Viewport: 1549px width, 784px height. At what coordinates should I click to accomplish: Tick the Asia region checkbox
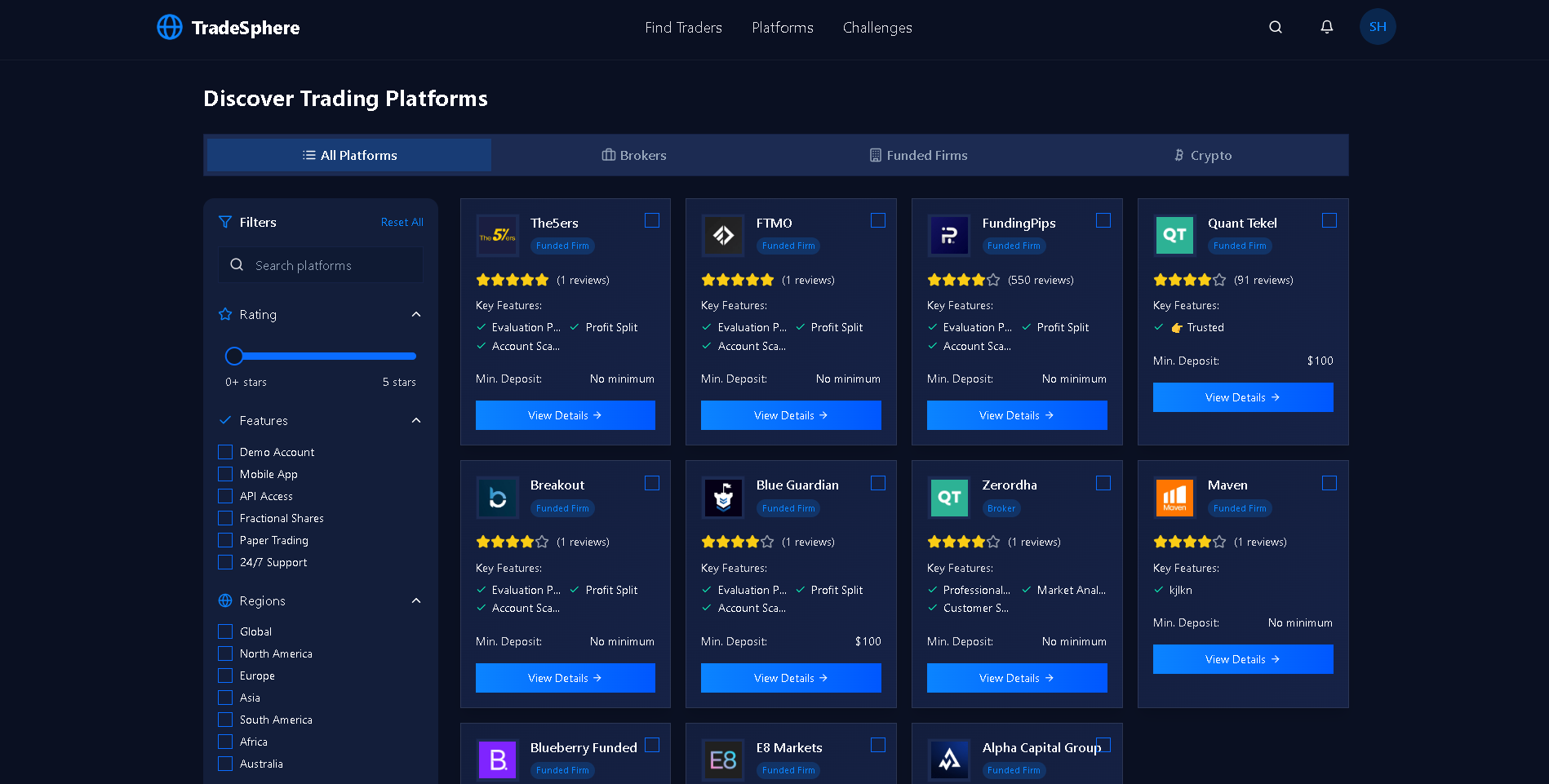pyautogui.click(x=225, y=698)
